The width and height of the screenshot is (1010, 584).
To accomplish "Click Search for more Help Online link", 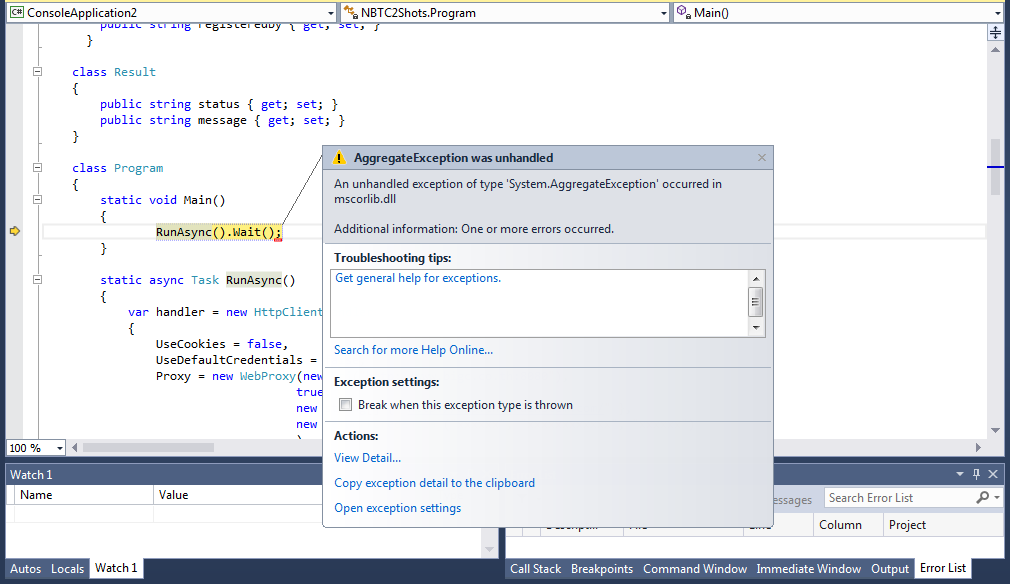I will (413, 350).
